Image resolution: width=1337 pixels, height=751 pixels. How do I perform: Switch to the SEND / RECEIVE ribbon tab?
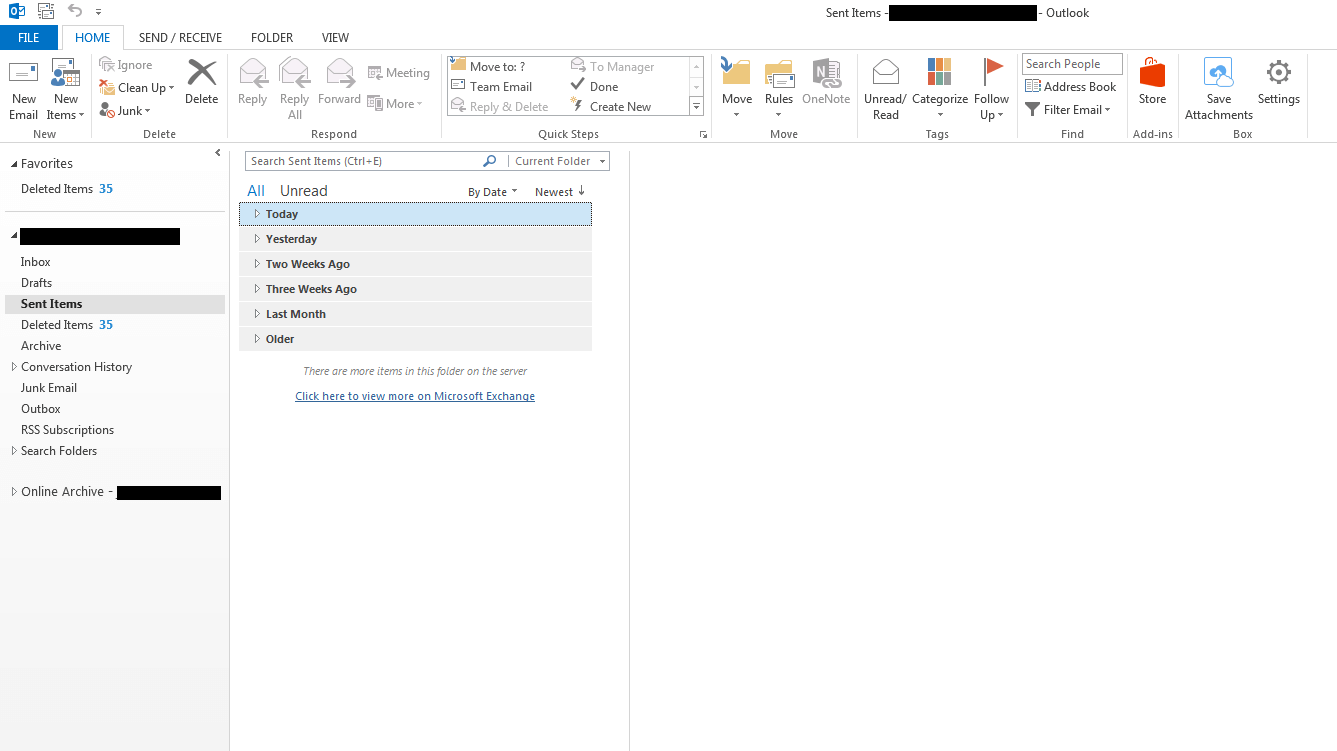[x=179, y=37]
